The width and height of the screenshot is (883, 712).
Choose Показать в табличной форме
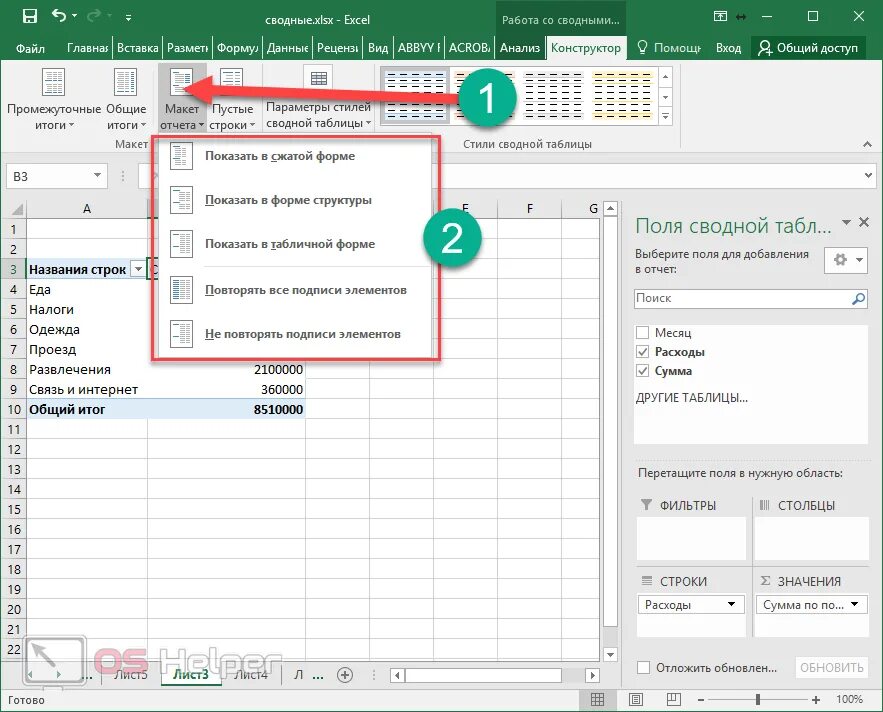pos(295,244)
